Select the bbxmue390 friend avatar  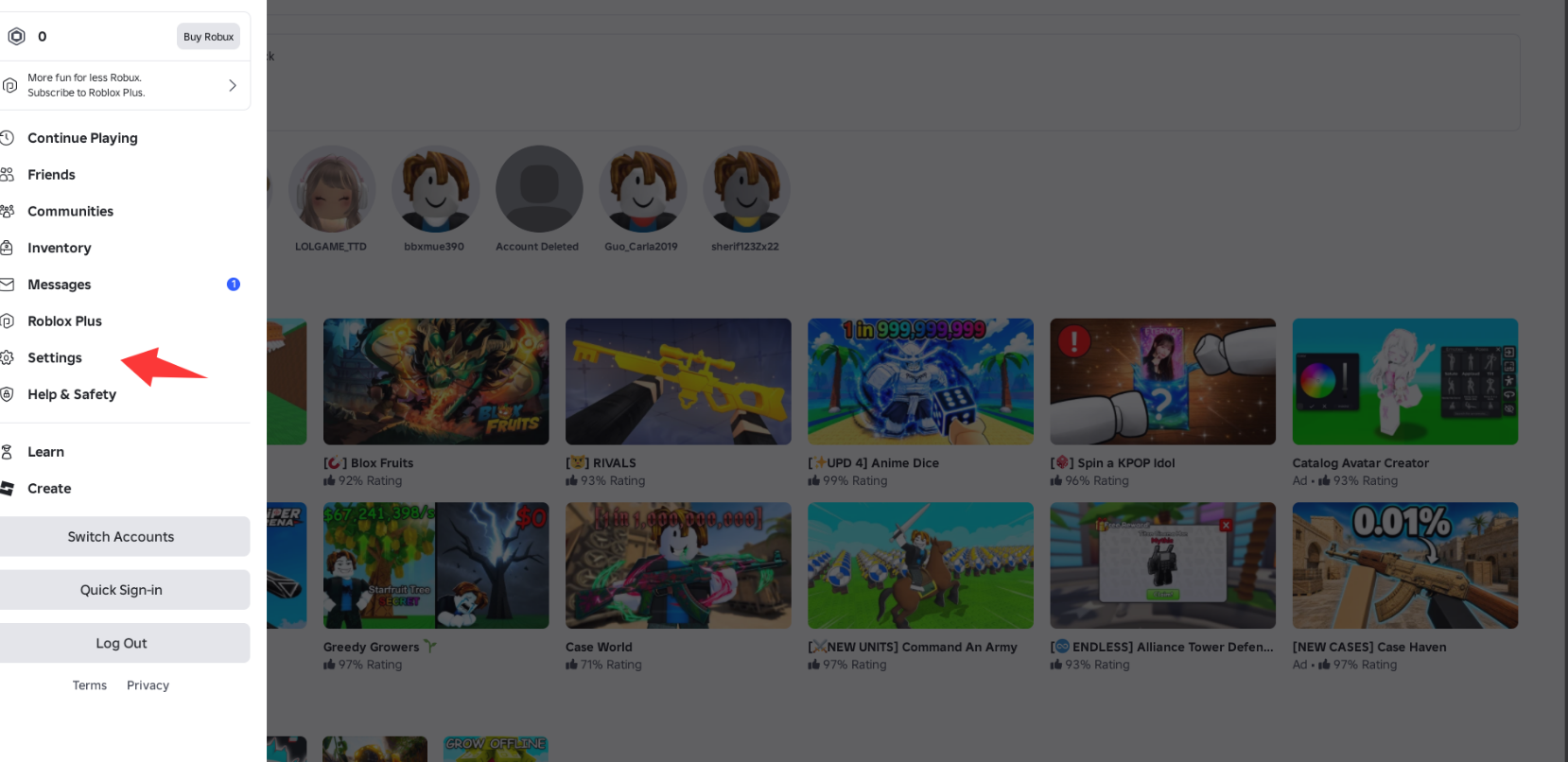[x=435, y=189]
